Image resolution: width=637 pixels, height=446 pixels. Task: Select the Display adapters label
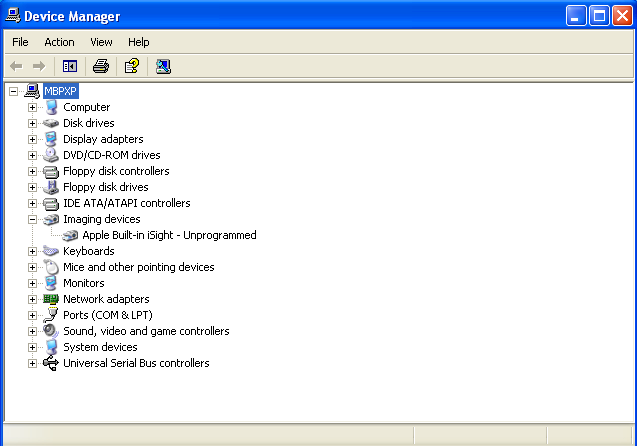103,139
